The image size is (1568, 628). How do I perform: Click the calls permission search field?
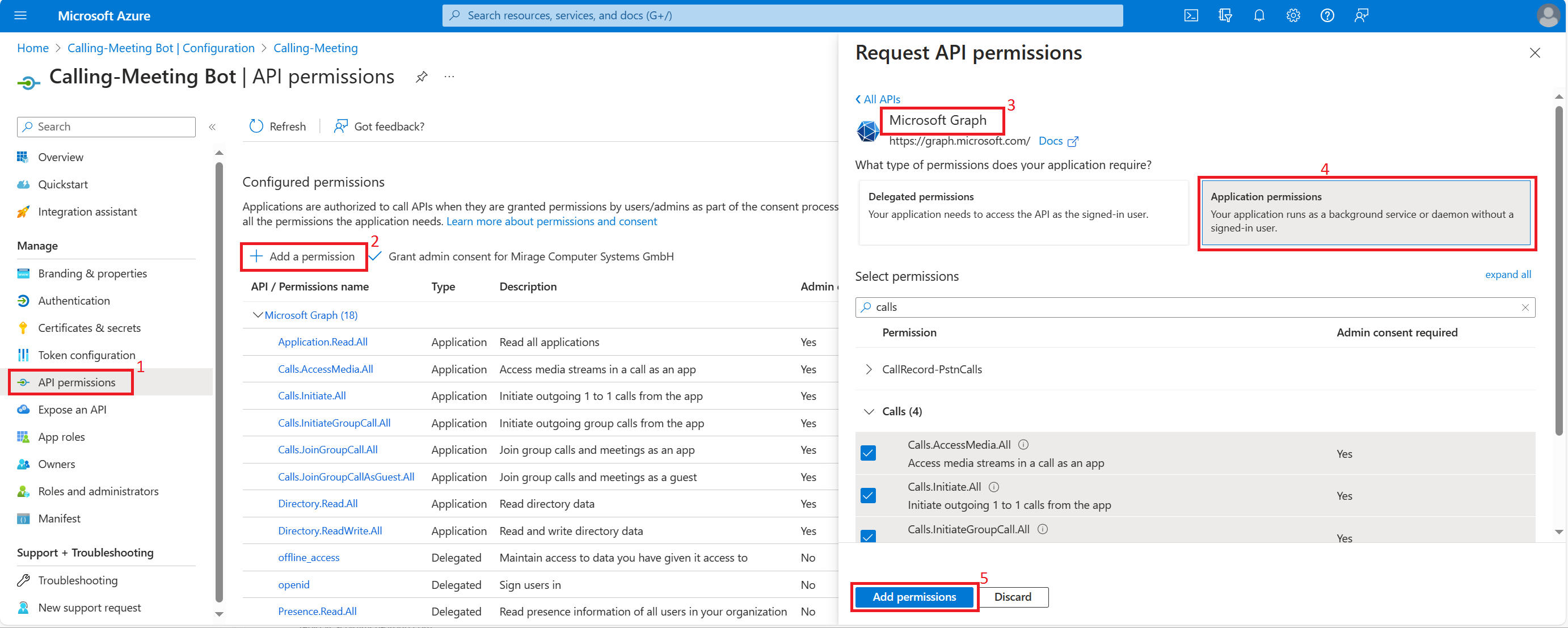coord(1194,307)
